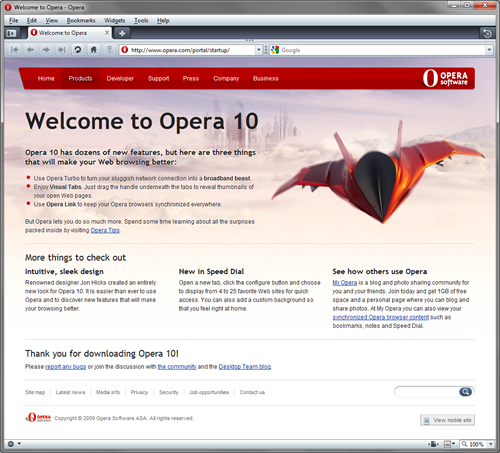Screen dimensions: 500x453
Task: Click Developer in the red navigation bar
Action: (120, 79)
